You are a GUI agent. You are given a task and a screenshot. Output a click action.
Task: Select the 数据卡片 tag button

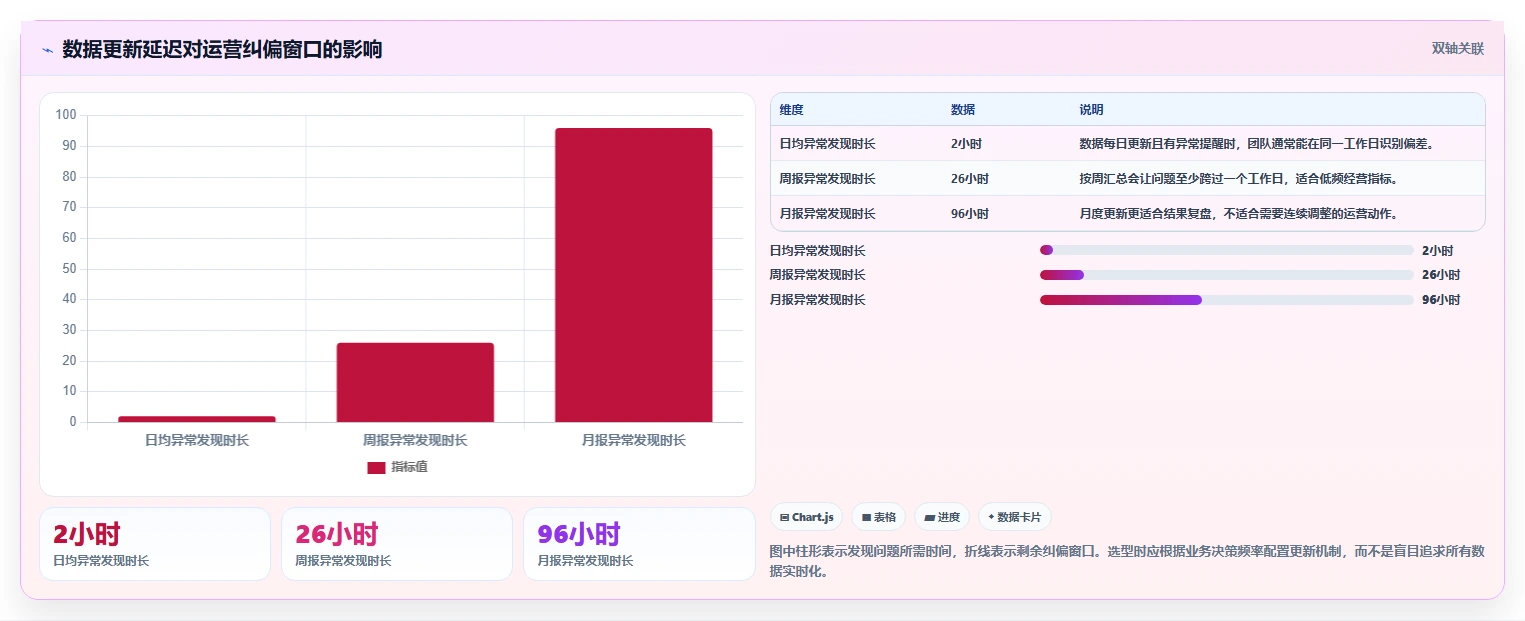click(1014, 517)
